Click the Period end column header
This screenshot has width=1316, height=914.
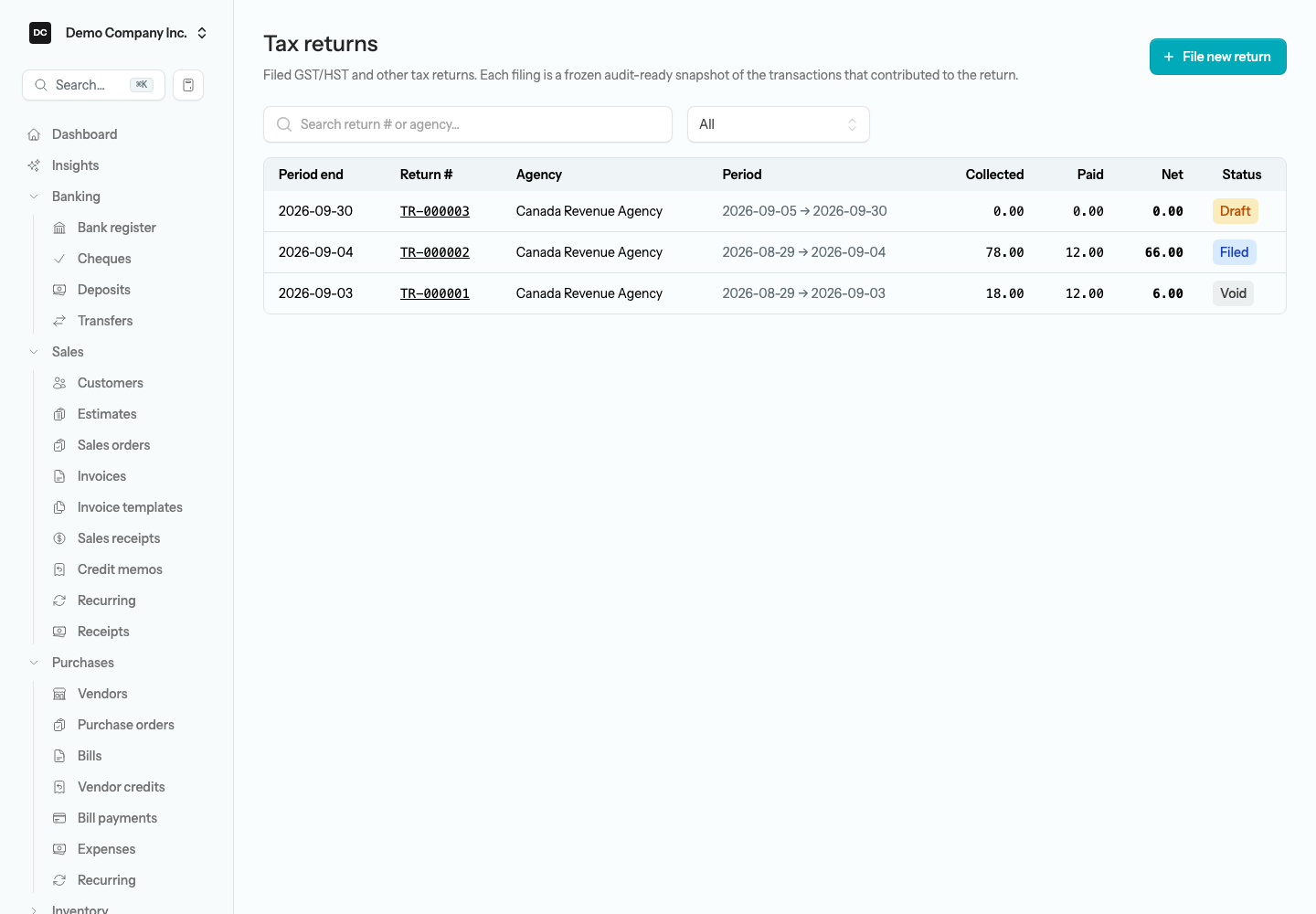[311, 175]
